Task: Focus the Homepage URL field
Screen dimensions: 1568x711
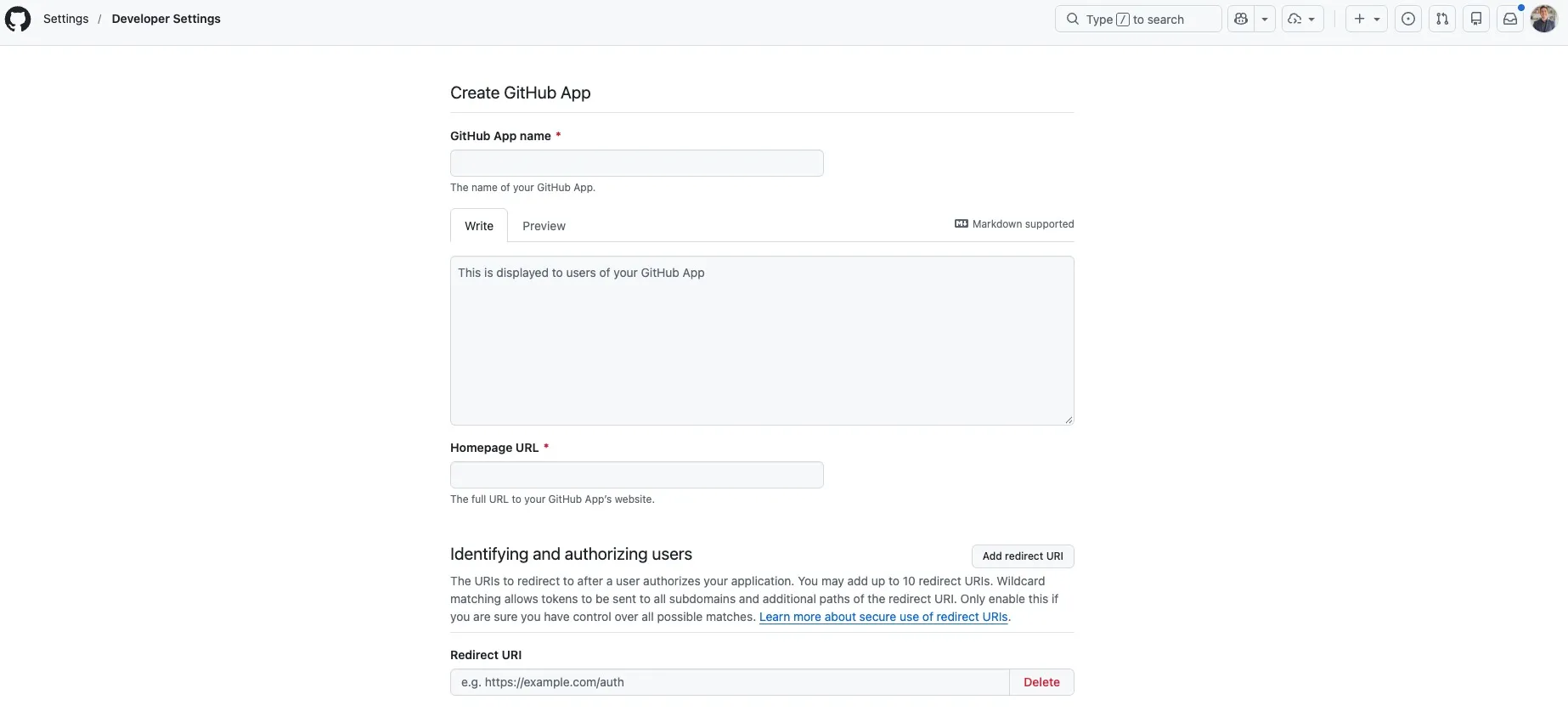Action: pyautogui.click(x=637, y=475)
